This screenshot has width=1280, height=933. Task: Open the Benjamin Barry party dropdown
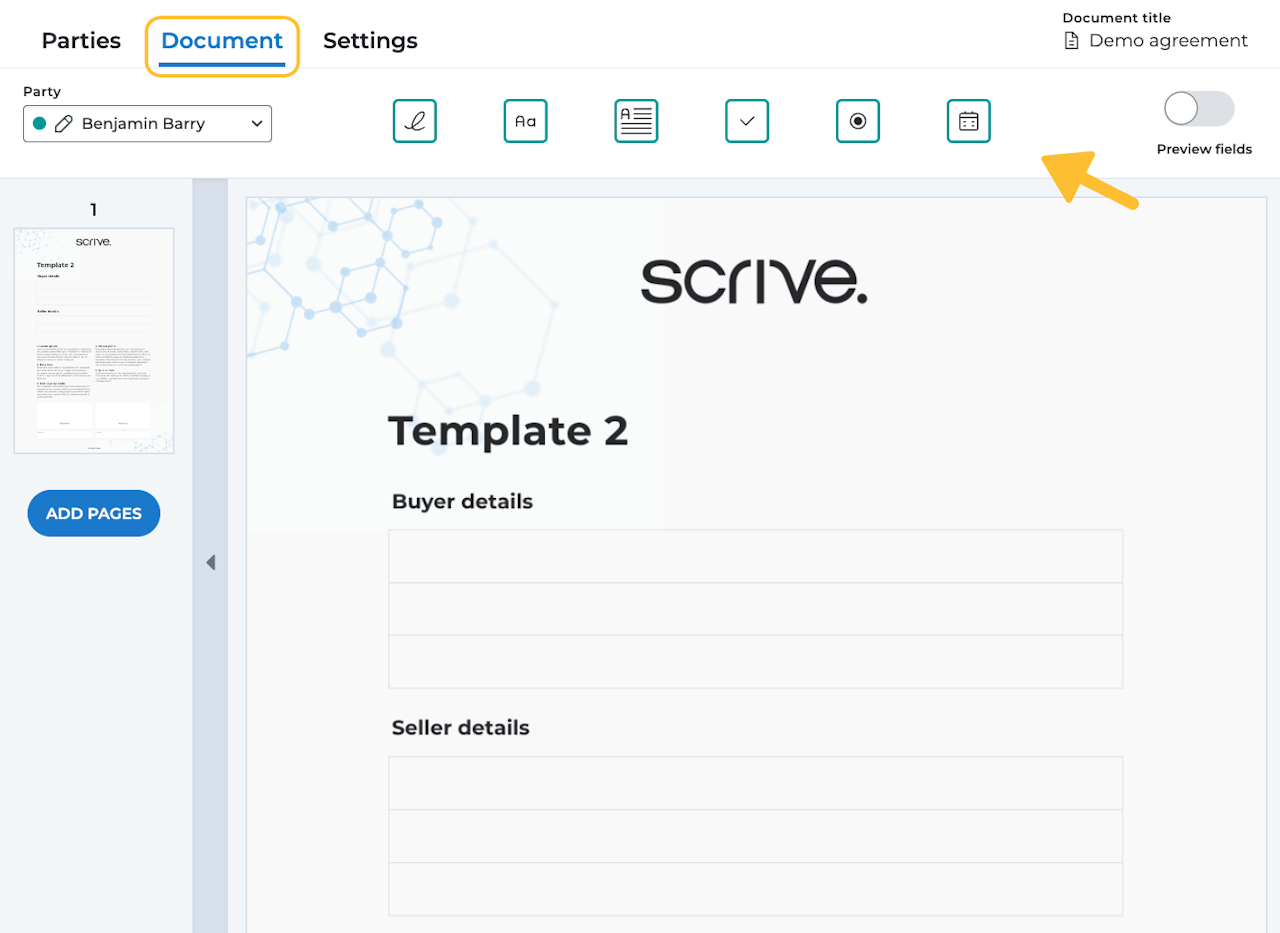click(x=147, y=124)
